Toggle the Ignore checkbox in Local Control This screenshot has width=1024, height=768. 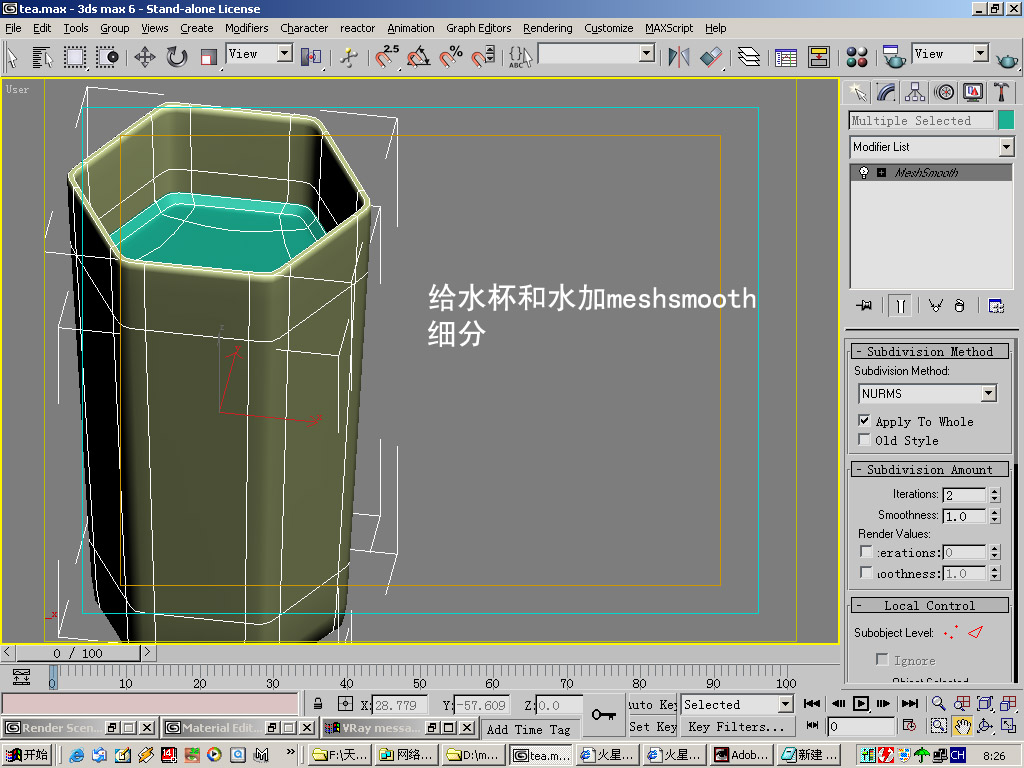[x=882, y=660]
